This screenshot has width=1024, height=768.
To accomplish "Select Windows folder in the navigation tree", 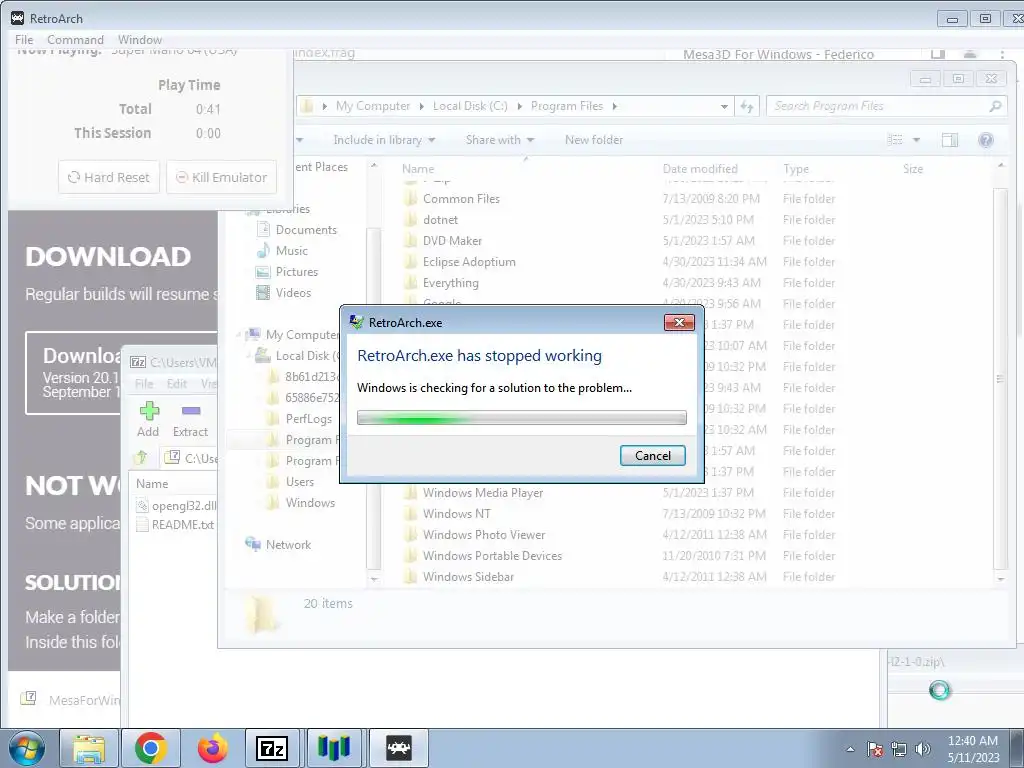I will pyautogui.click(x=302, y=503).
